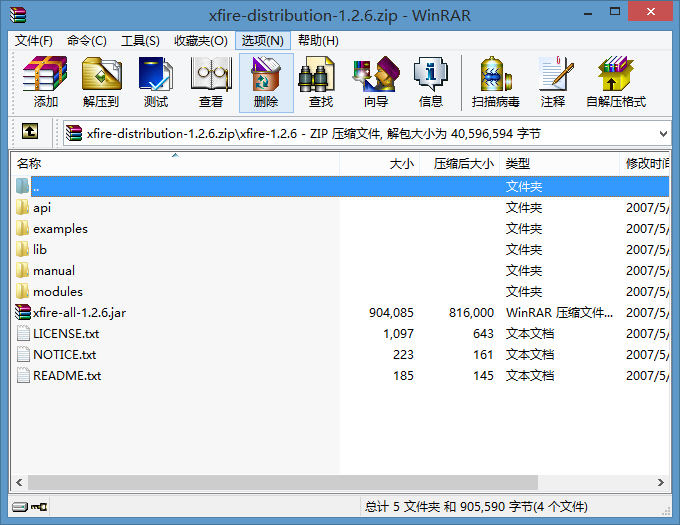Run the 测试 (Test) archive tool
This screenshot has height=525, width=680.
tap(156, 82)
